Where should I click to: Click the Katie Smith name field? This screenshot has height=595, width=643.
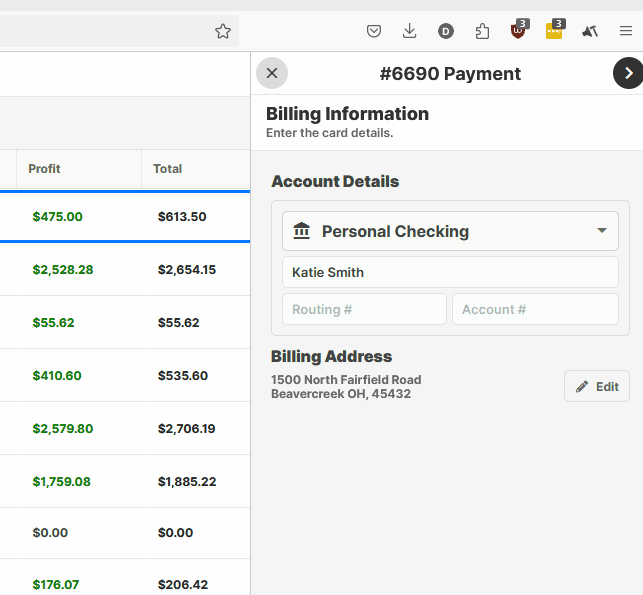click(450, 272)
